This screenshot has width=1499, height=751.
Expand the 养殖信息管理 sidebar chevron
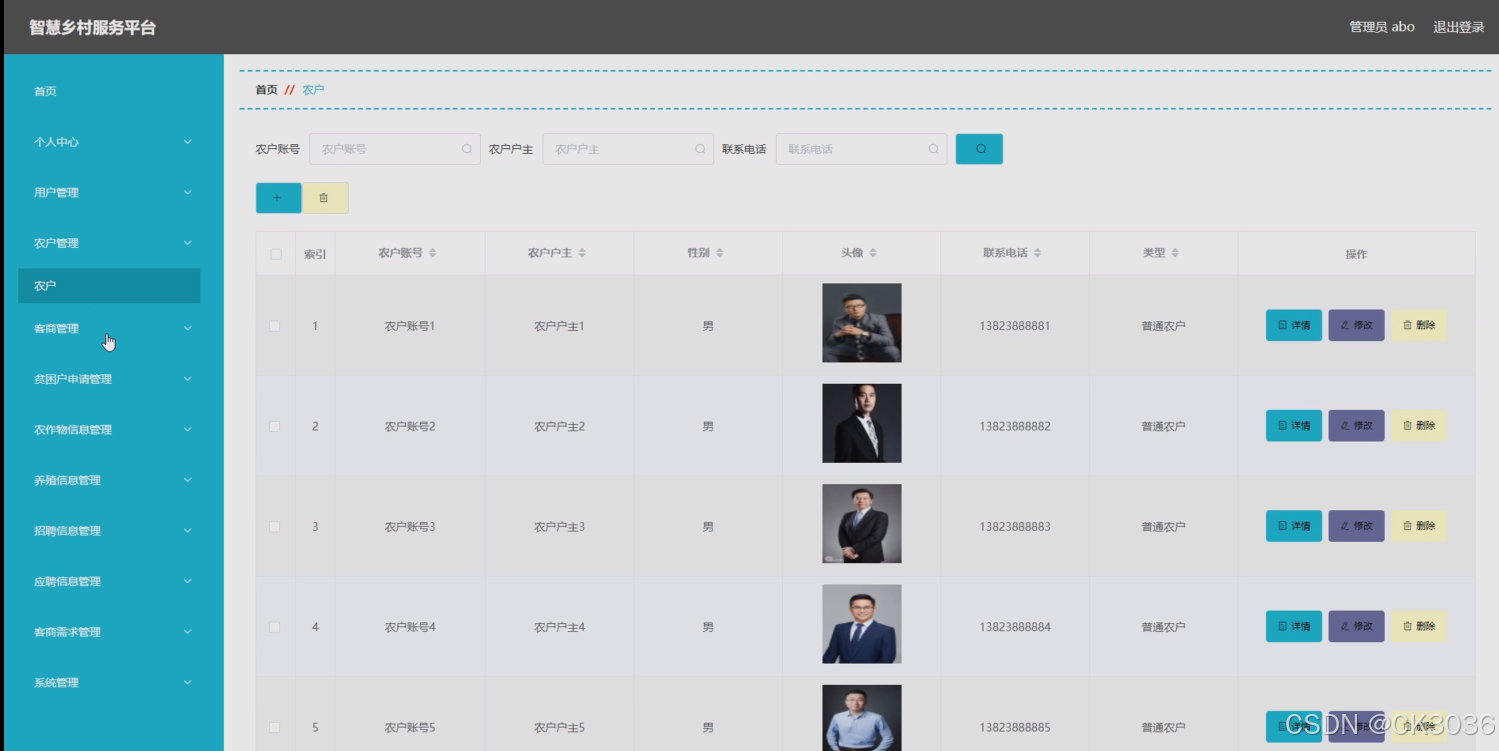pyautogui.click(x=187, y=480)
